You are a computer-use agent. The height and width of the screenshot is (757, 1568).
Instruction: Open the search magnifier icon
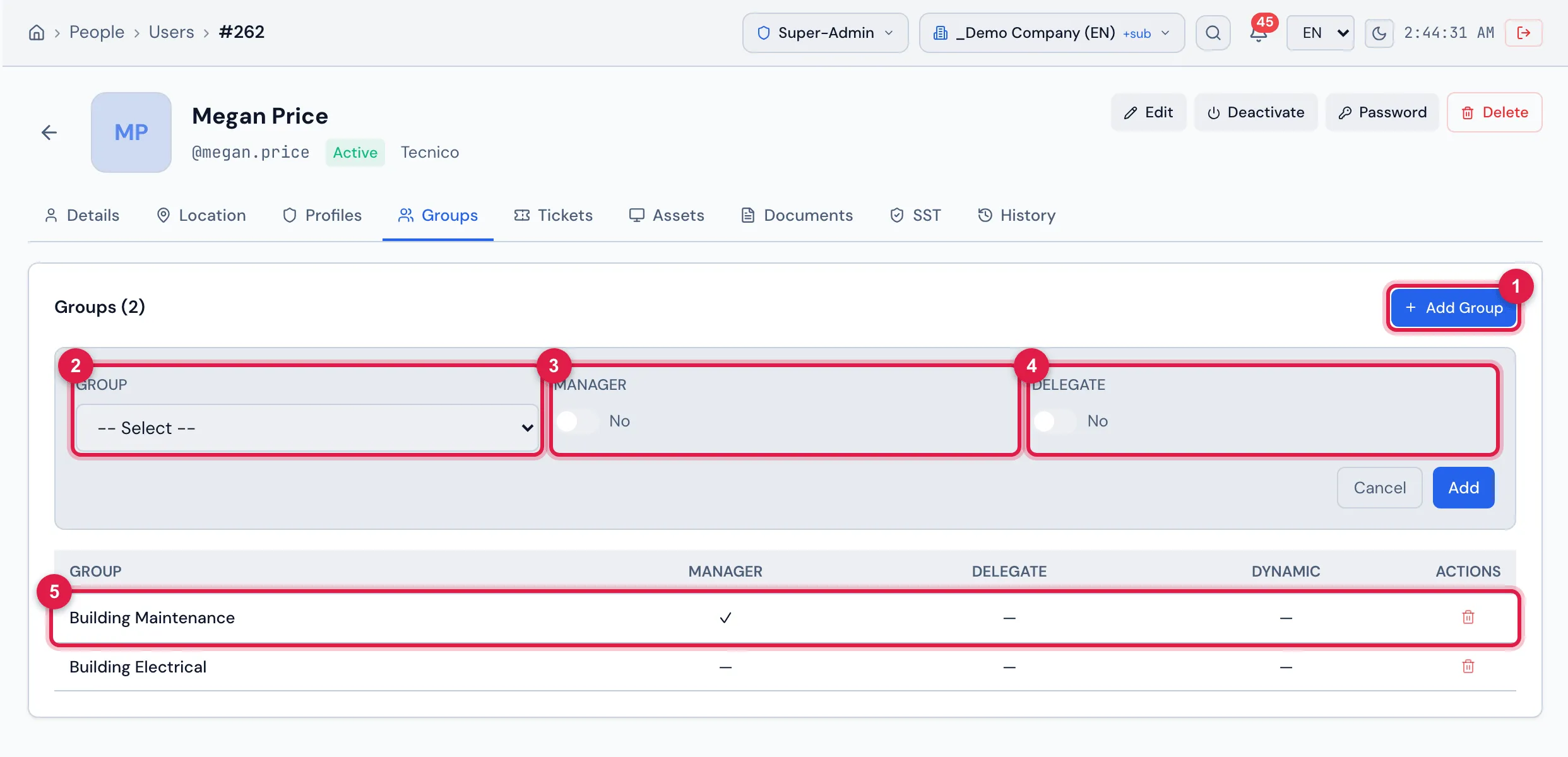point(1213,33)
